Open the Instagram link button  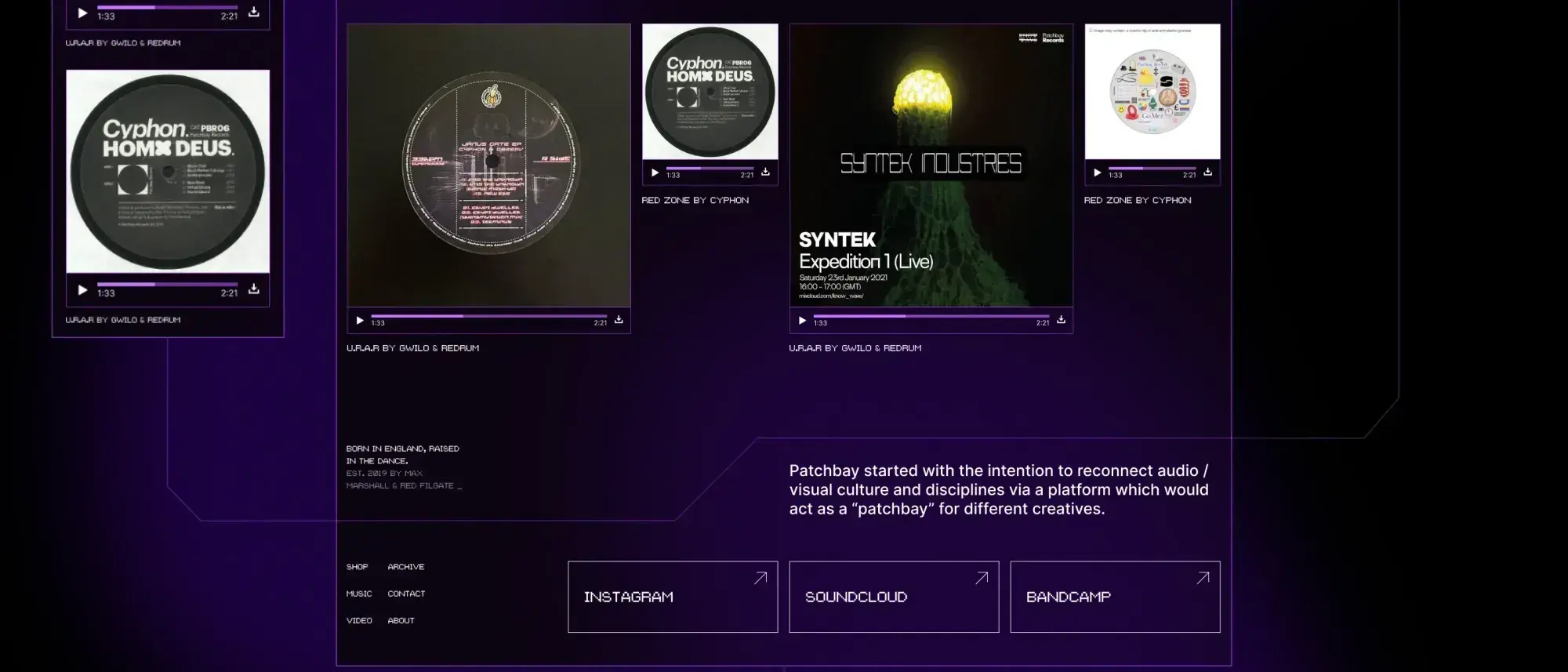pos(673,597)
